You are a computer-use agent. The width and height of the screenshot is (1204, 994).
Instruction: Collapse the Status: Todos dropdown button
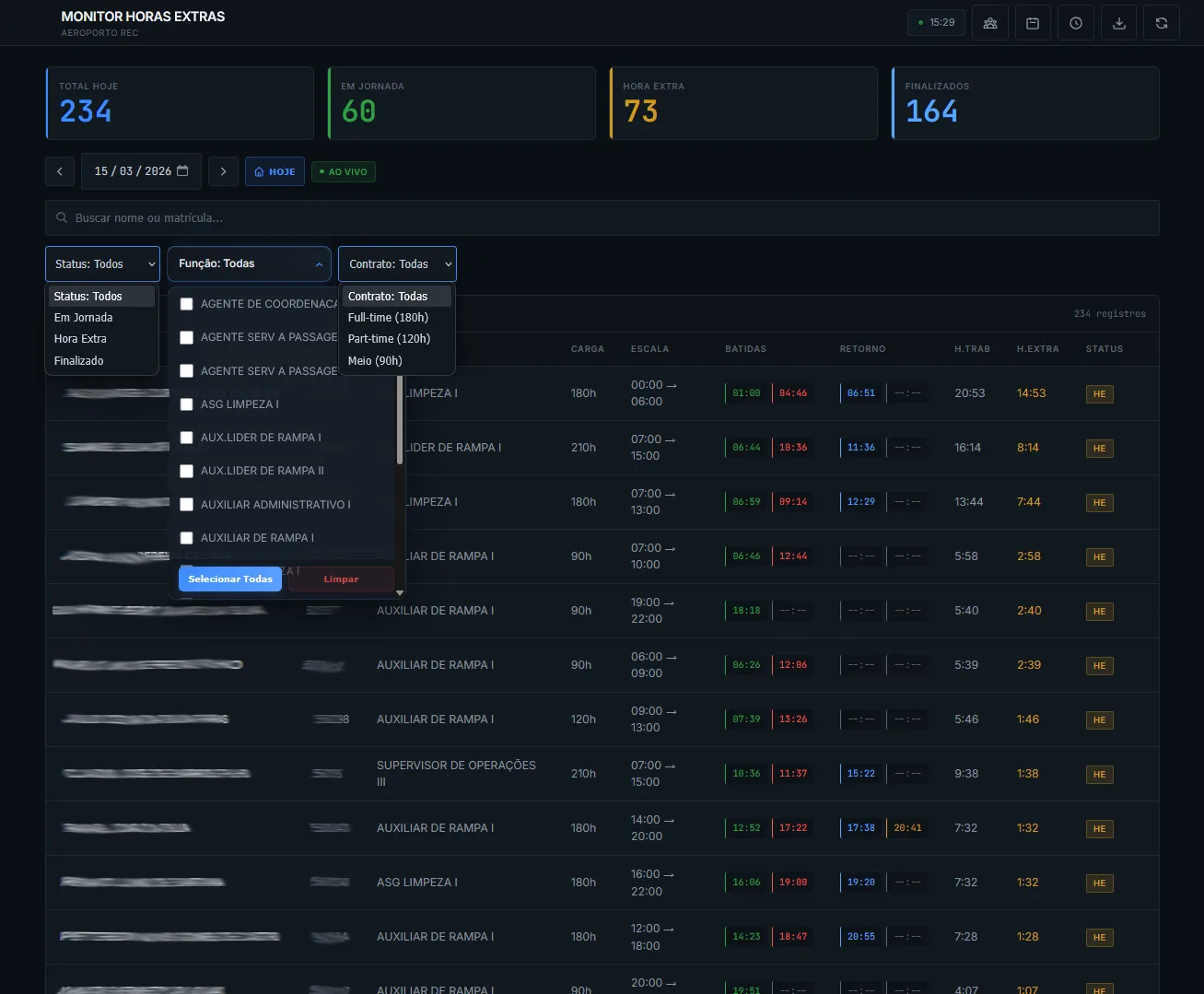[102, 264]
